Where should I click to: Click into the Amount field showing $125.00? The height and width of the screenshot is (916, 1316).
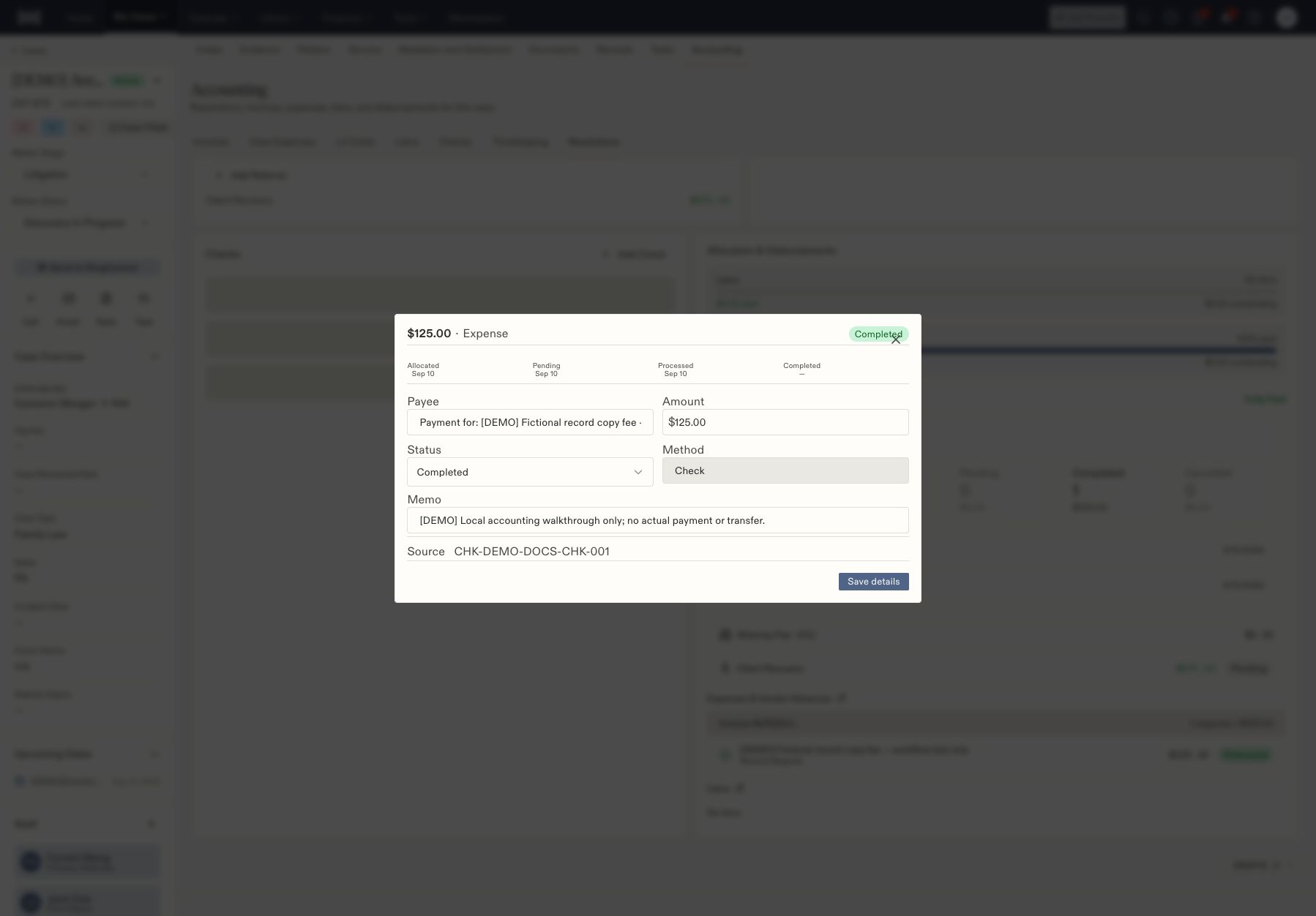click(x=785, y=422)
